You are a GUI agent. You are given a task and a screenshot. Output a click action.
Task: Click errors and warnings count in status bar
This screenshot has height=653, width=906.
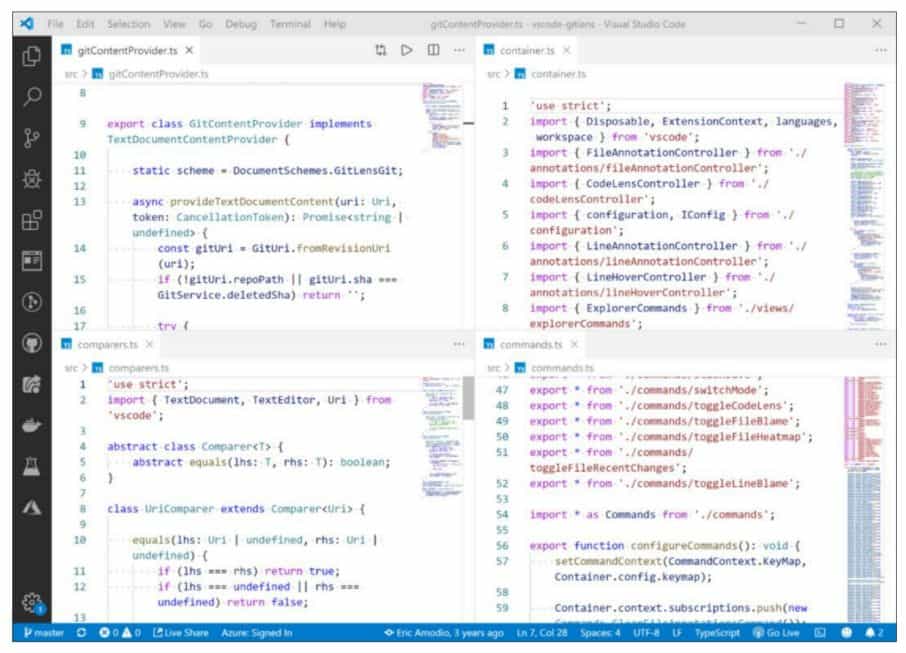120,633
